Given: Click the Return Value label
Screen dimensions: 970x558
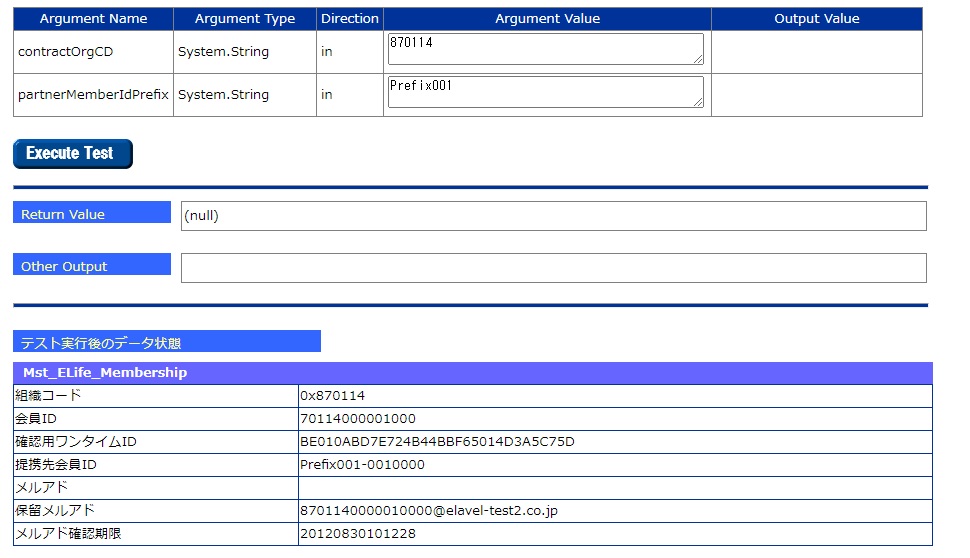Looking at the screenshot, I should 92,212.
